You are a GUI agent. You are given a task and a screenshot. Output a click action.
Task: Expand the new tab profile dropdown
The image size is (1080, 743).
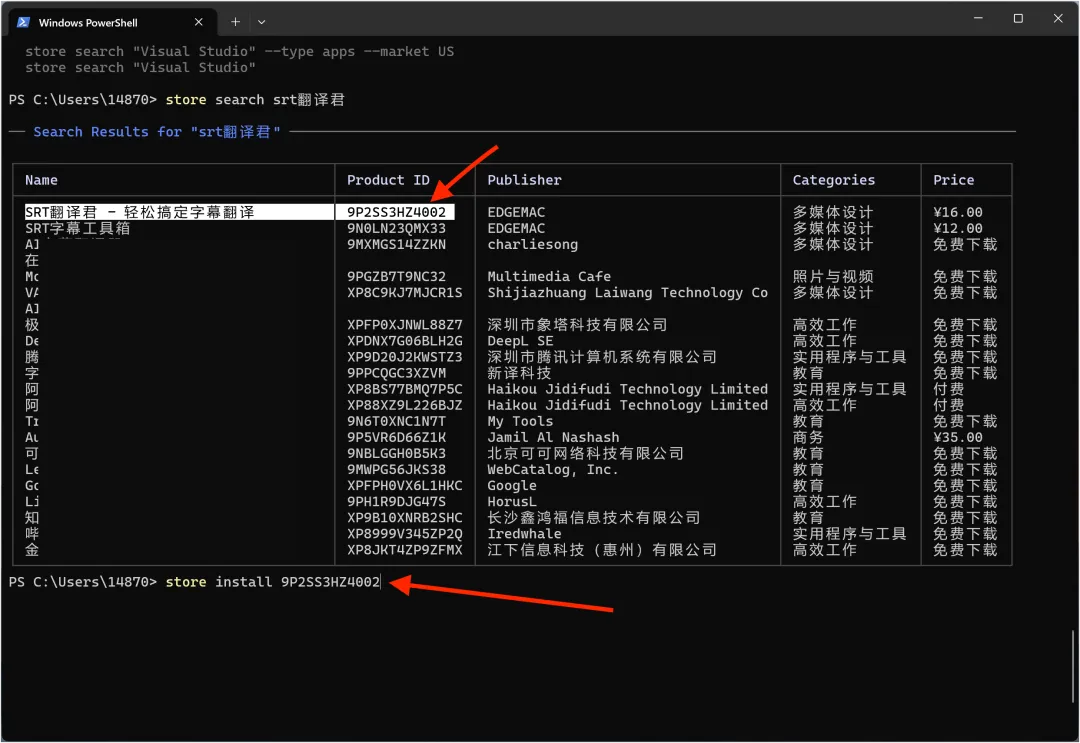tap(262, 22)
